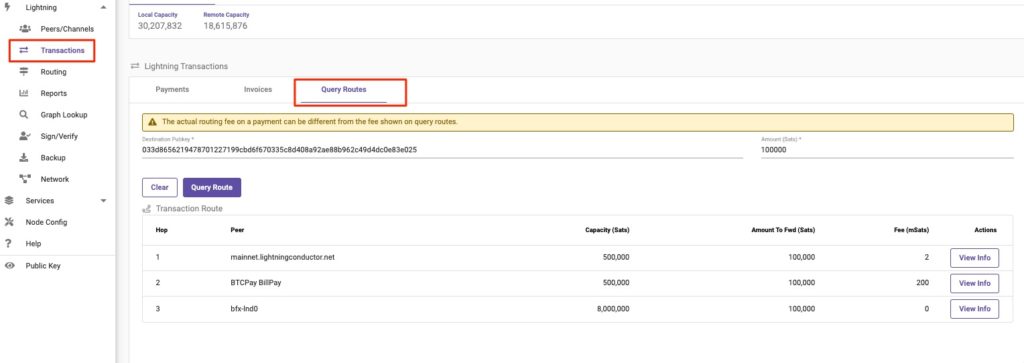
Task: Open the Node Config sidebar item
Action: click(x=46, y=222)
